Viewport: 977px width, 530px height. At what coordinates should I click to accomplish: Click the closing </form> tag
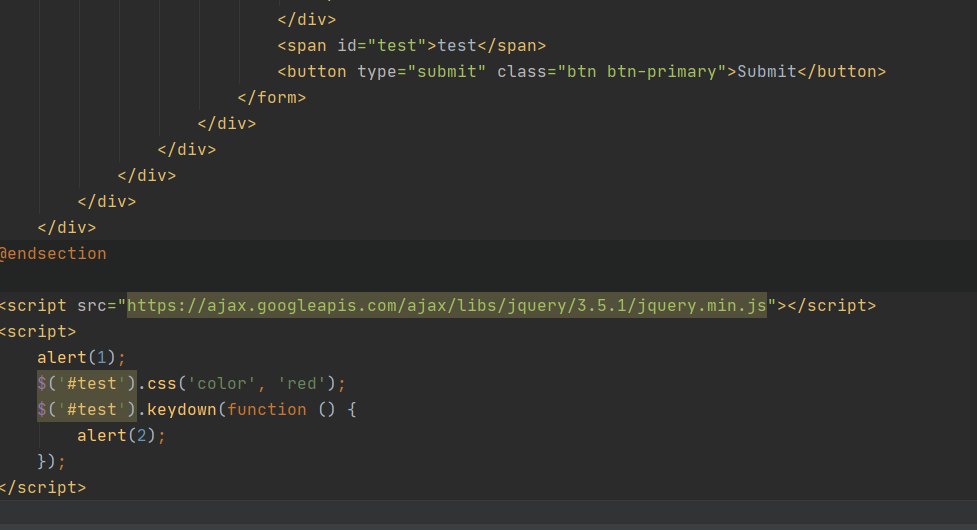click(x=272, y=98)
